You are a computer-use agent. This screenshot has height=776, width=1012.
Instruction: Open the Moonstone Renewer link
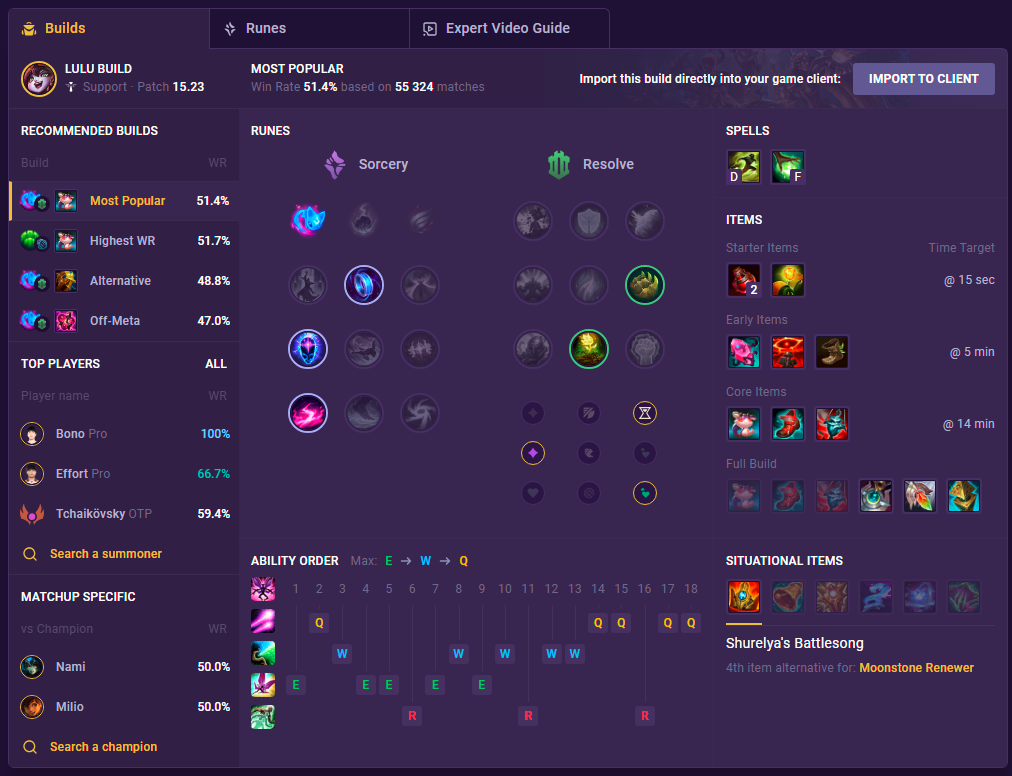click(916, 668)
